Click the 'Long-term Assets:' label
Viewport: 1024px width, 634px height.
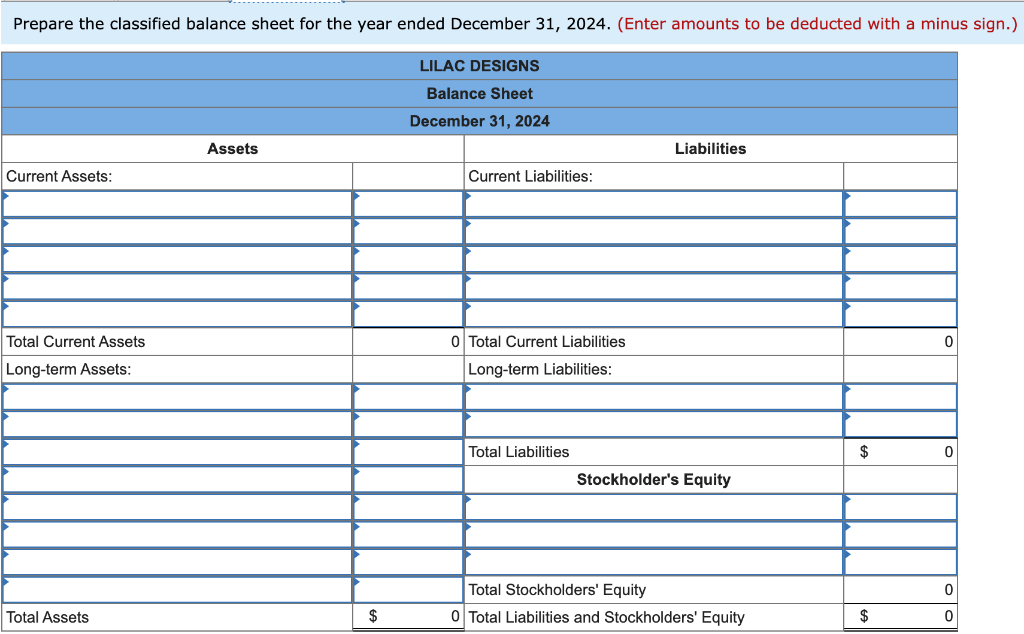click(x=69, y=370)
